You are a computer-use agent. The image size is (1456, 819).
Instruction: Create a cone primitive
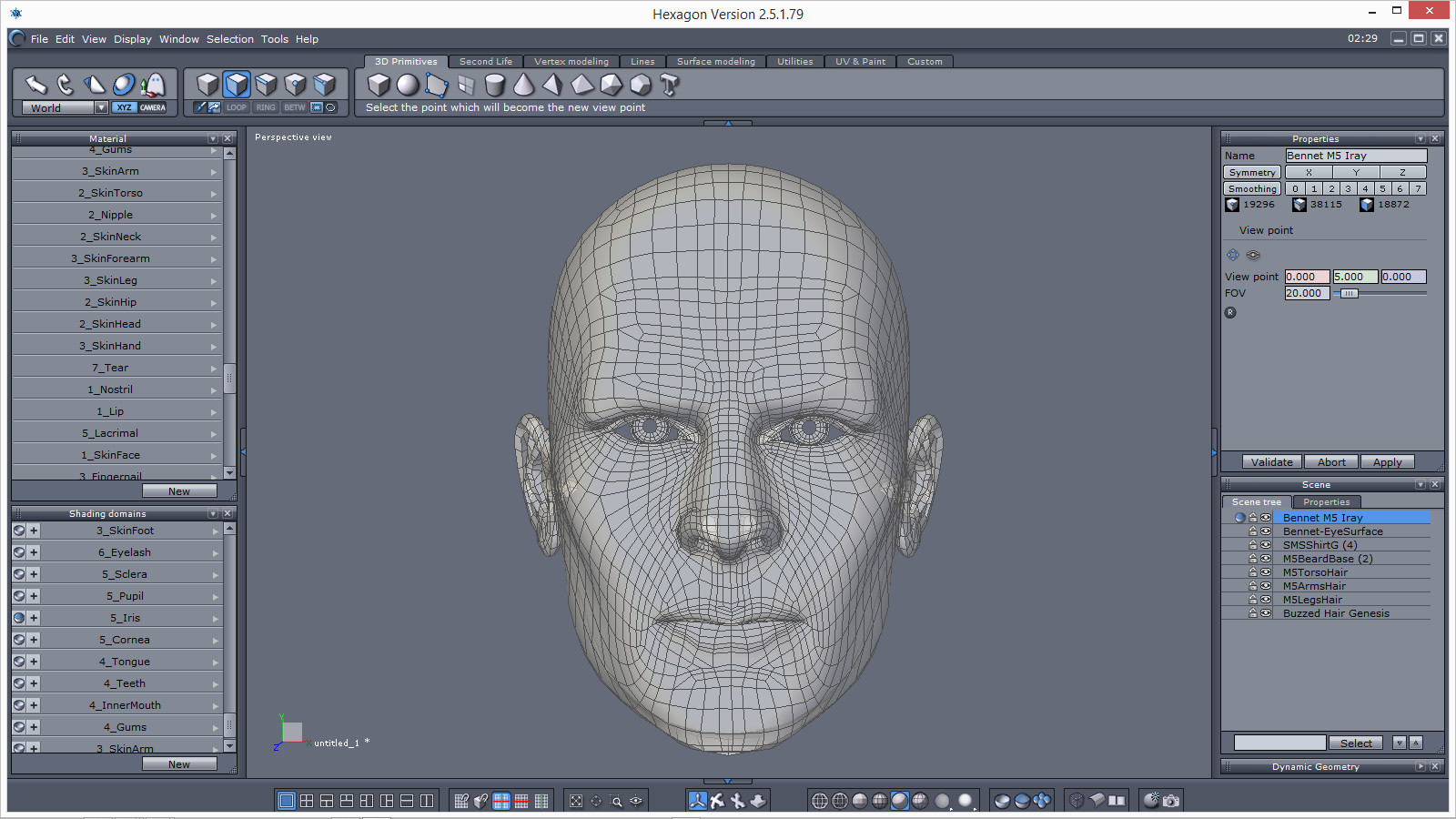524,85
